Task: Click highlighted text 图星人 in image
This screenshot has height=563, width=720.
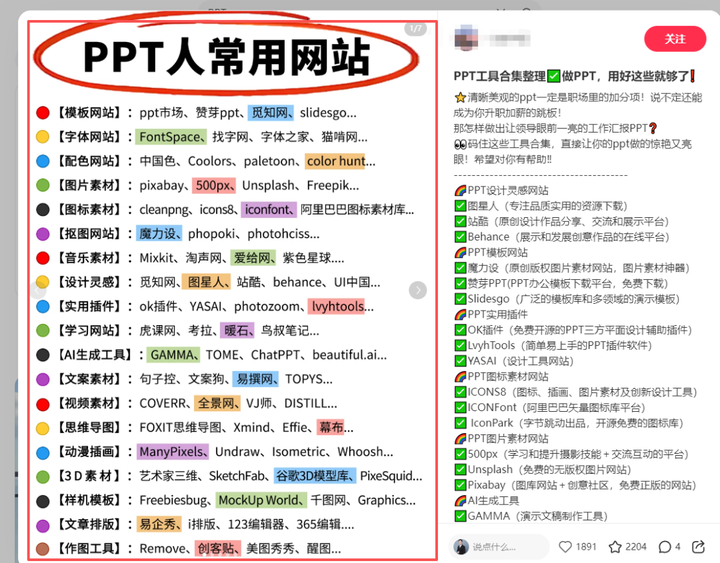Action: 206,282
